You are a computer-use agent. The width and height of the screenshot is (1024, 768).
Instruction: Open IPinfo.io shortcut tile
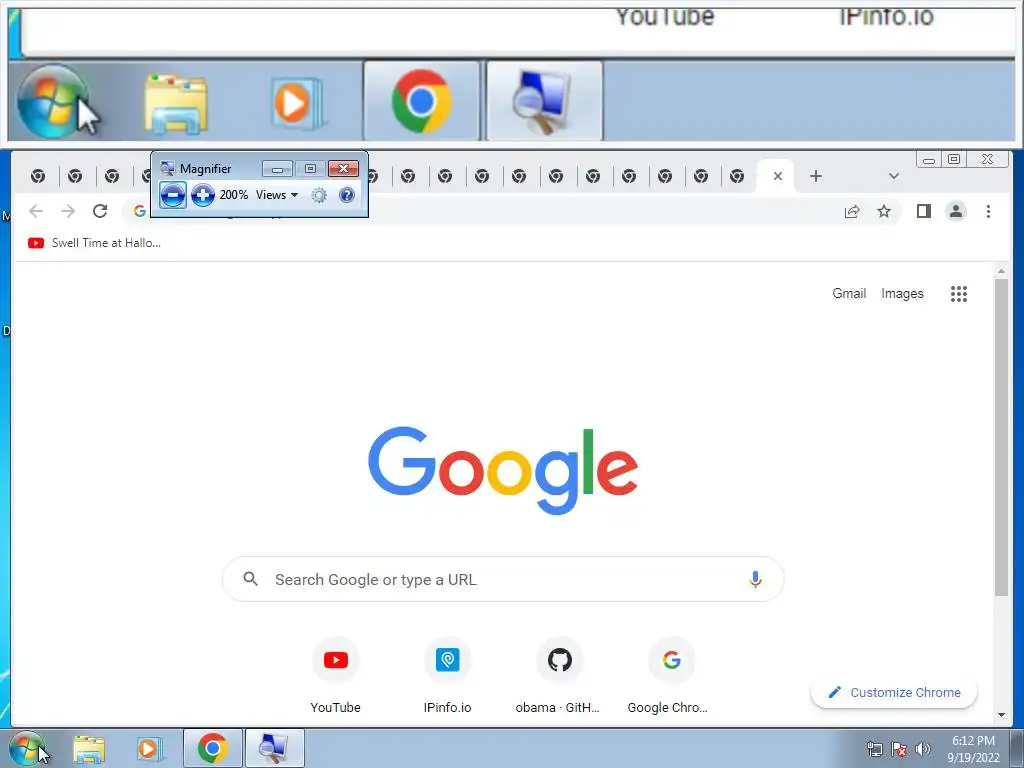pos(447,676)
